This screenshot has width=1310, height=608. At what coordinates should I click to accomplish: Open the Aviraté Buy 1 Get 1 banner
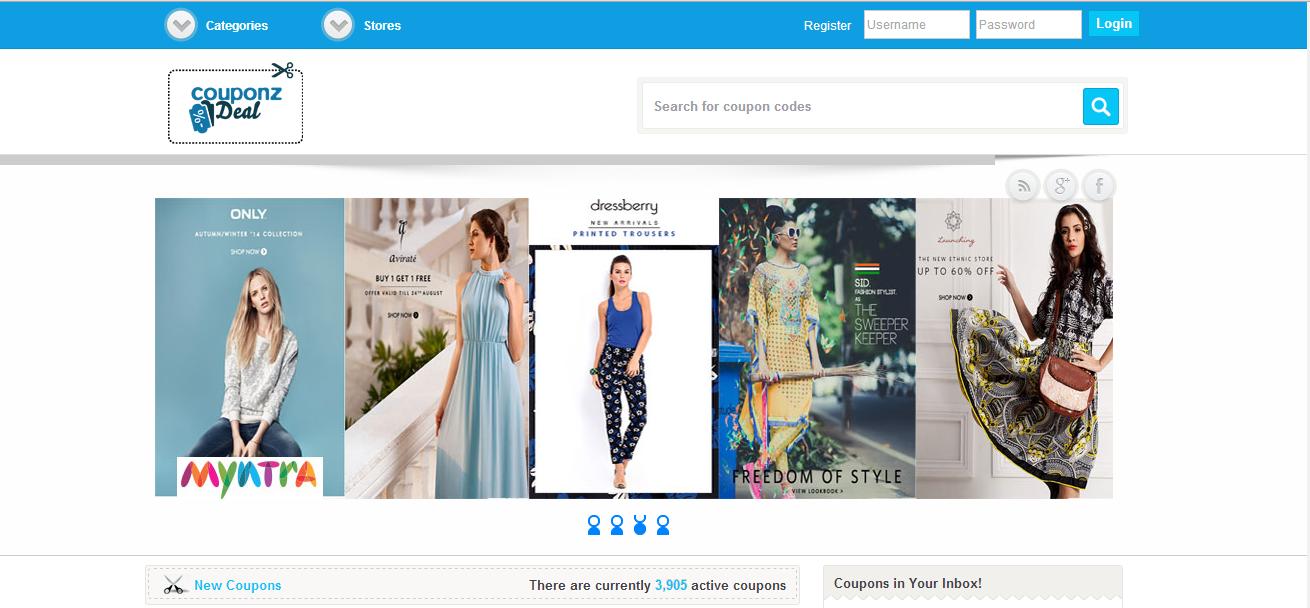(437, 347)
